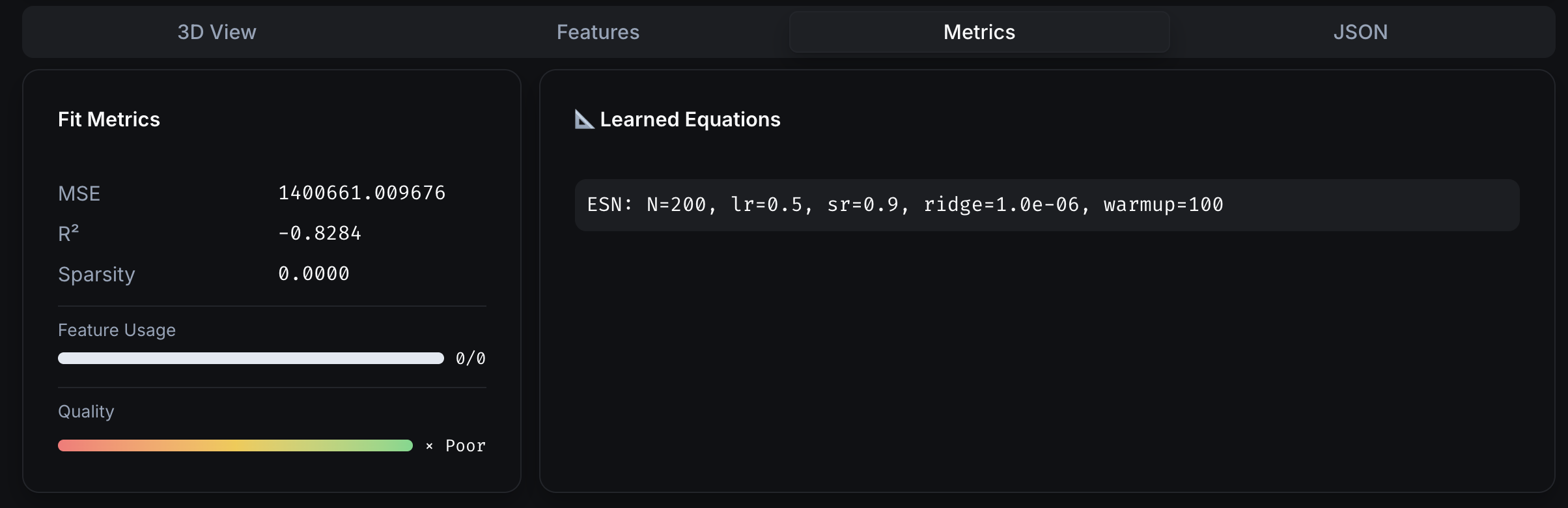Click the Poor quality label
The width and height of the screenshot is (1568, 508).
(466, 446)
